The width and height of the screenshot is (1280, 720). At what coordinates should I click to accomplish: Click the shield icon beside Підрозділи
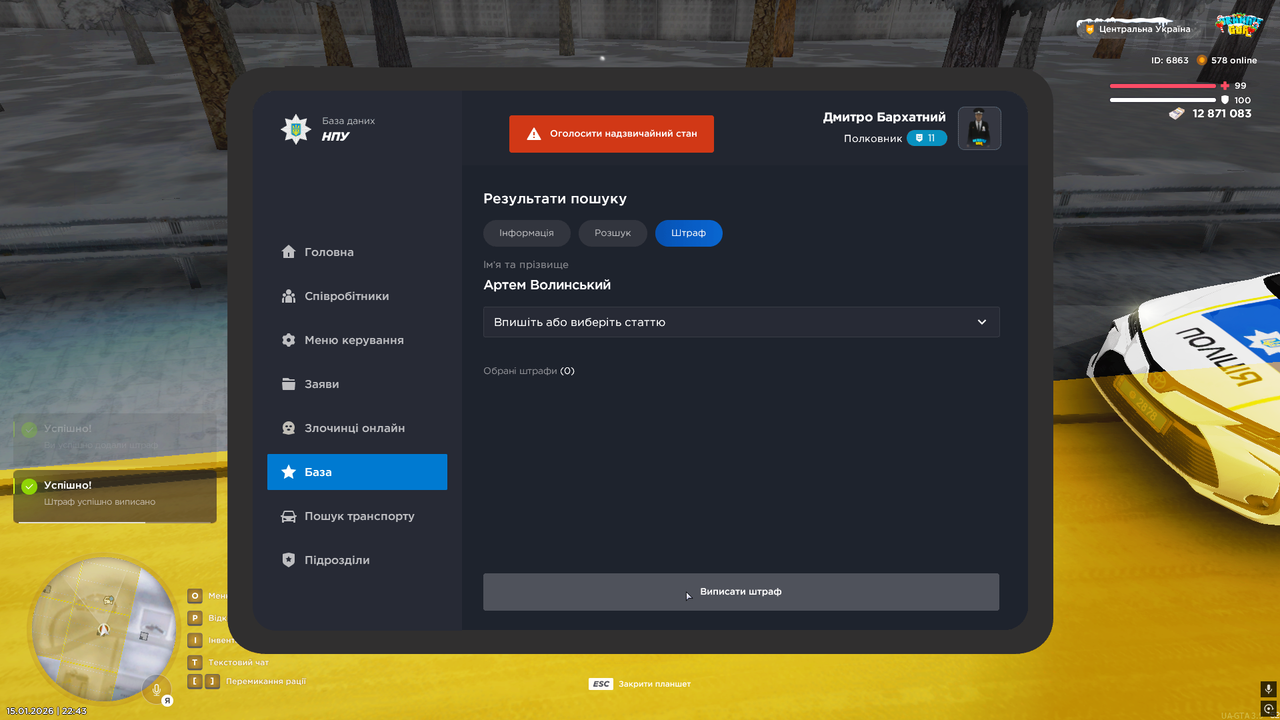point(288,560)
